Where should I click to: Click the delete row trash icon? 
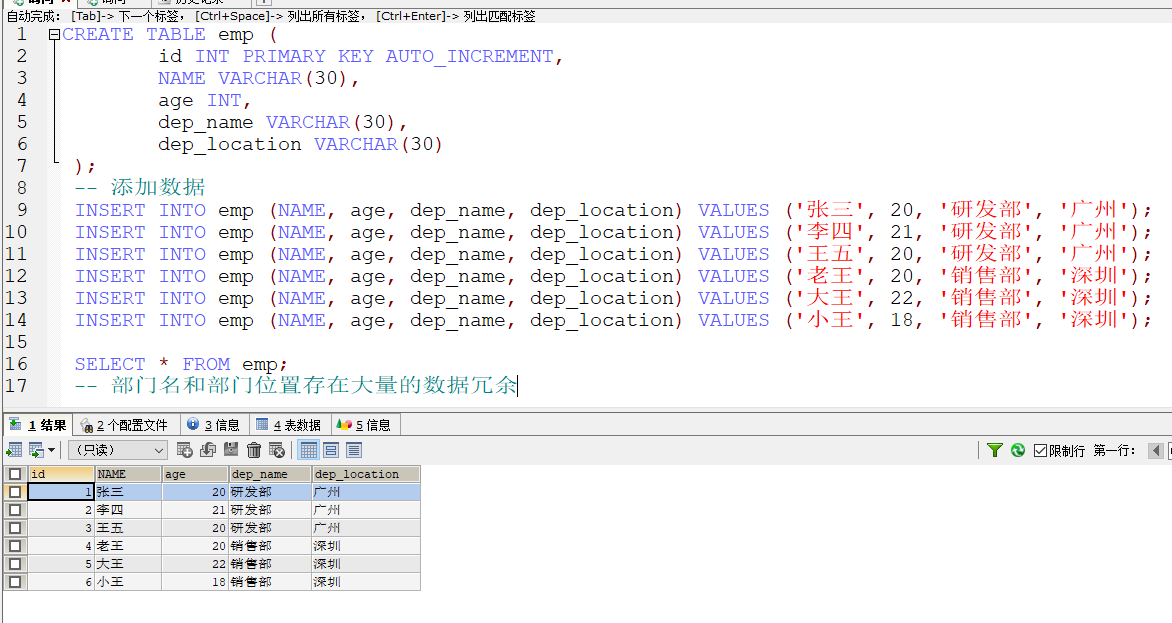[x=254, y=450]
